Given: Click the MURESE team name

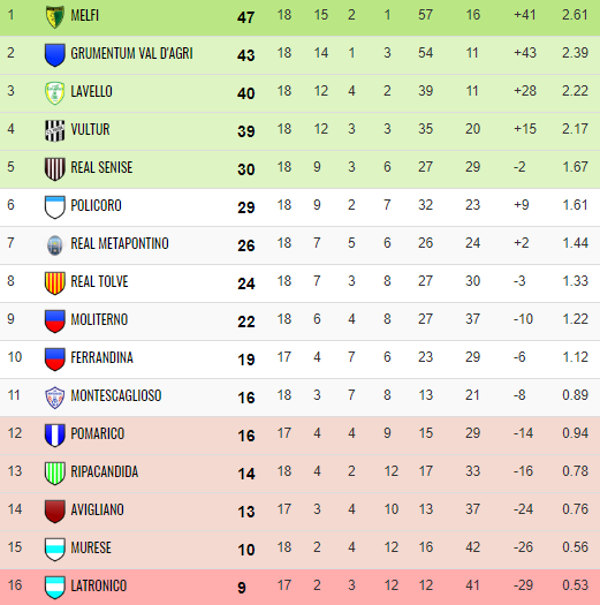Looking at the screenshot, I should 91,548.
